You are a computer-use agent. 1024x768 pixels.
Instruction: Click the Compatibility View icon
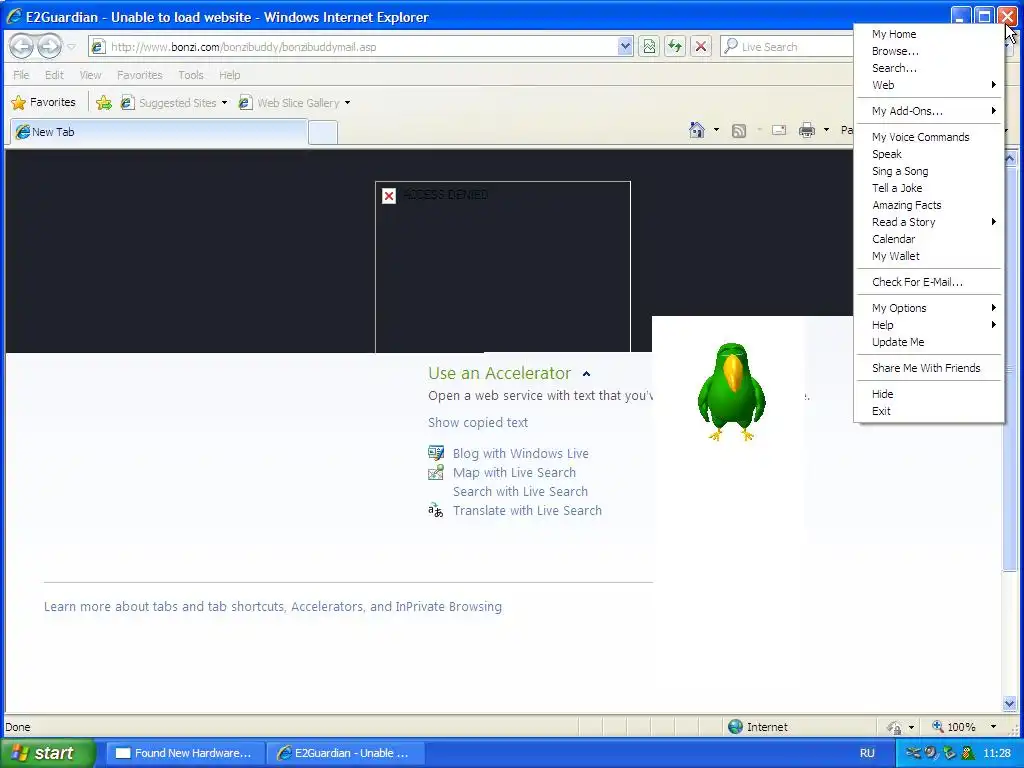point(649,46)
